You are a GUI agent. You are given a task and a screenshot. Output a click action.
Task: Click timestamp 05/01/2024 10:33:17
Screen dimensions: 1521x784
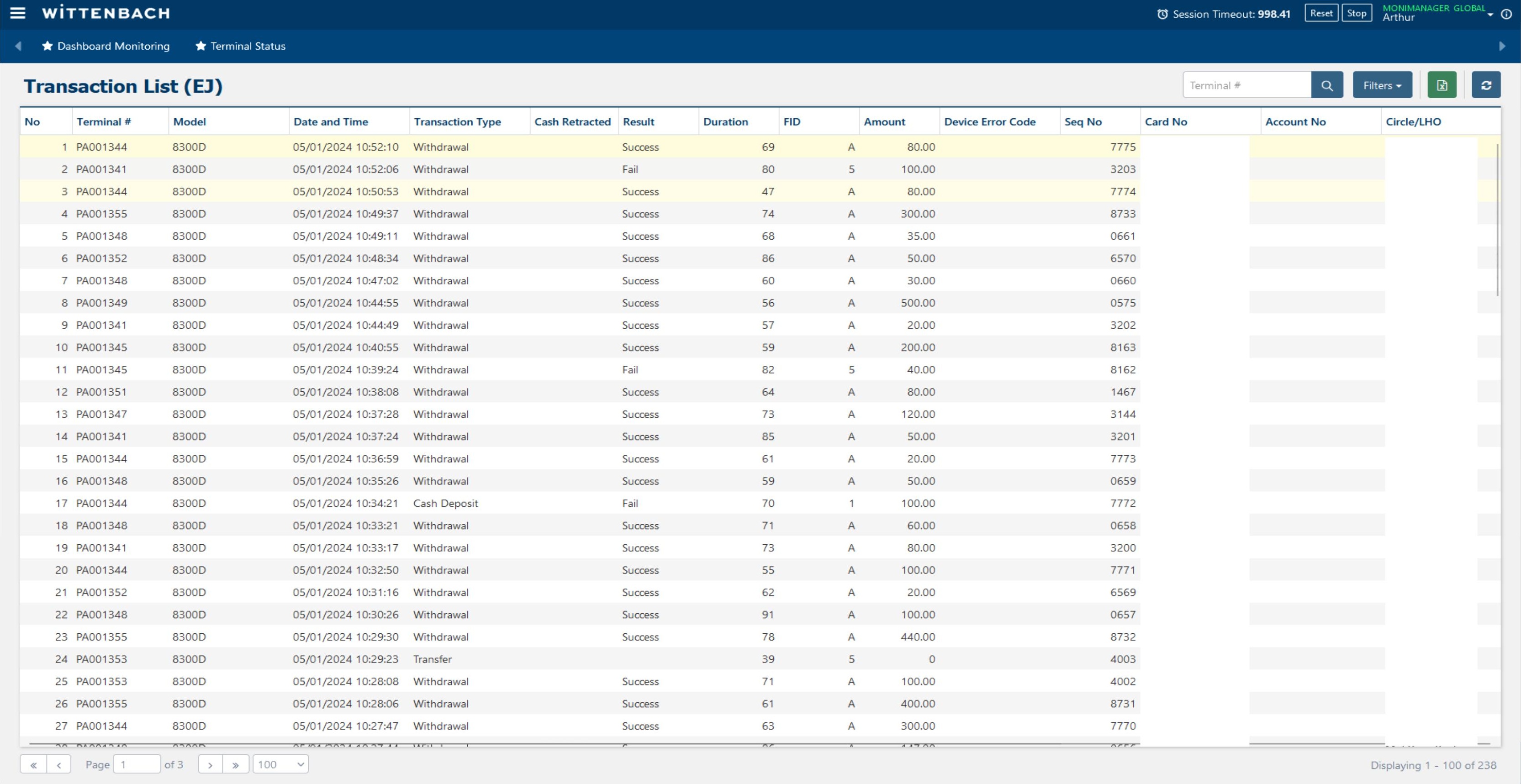tap(345, 548)
